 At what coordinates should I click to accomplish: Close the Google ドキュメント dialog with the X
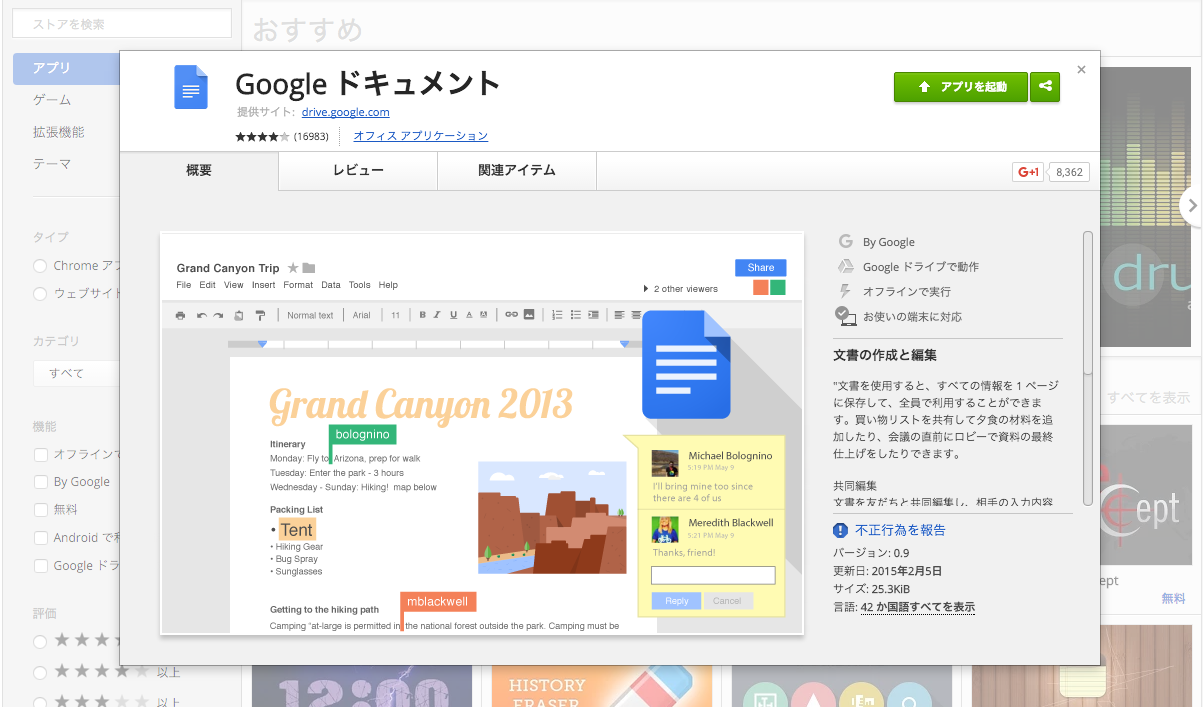point(1081,70)
